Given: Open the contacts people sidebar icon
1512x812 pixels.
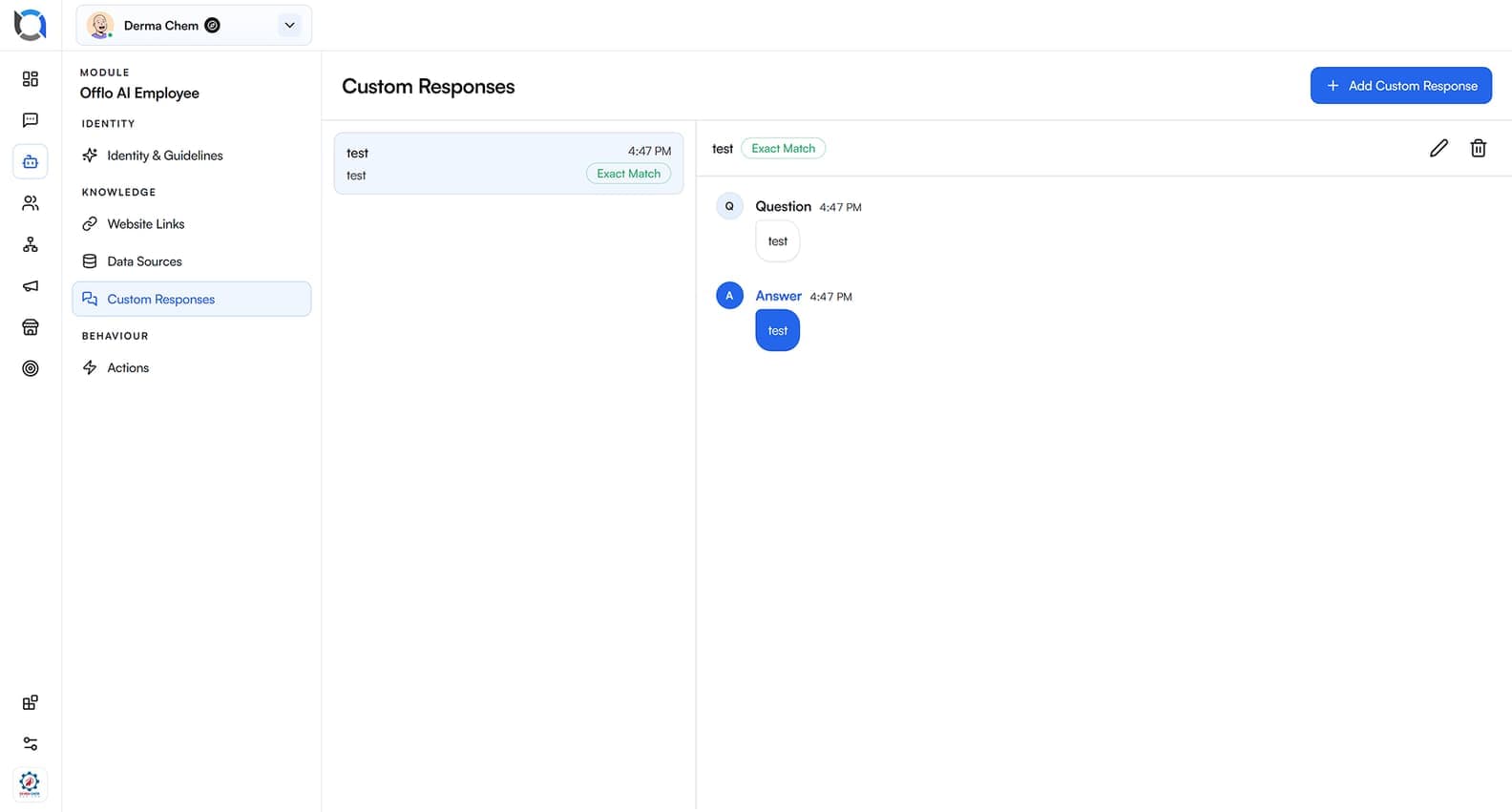Looking at the screenshot, I should [31, 203].
